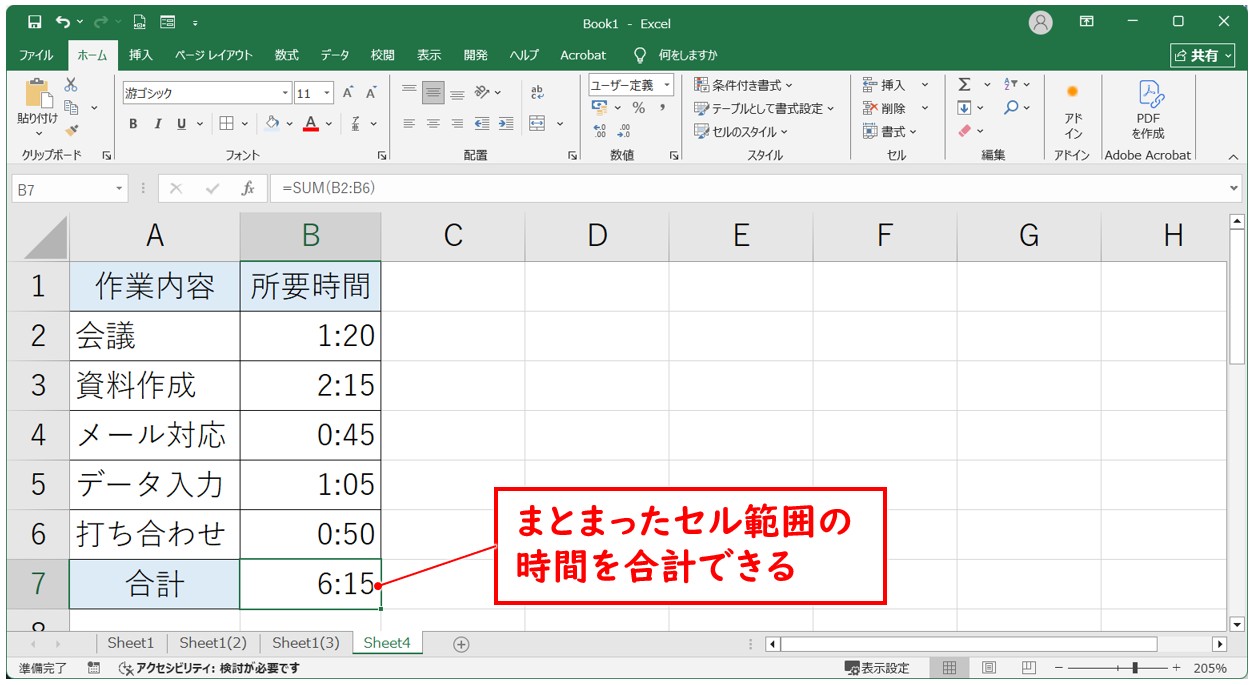Apply borders to the cell

coord(227,124)
